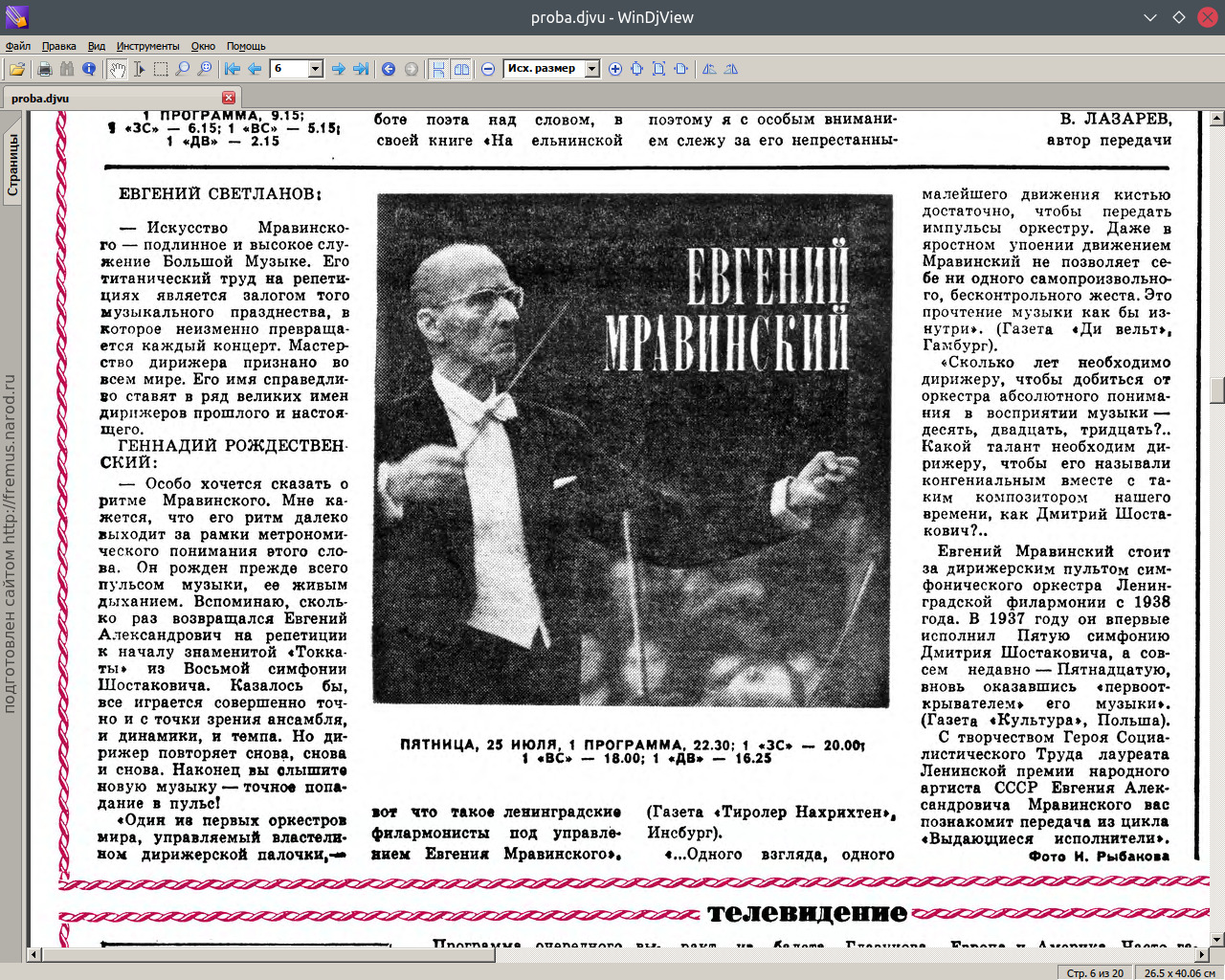Open the Страницы side panel tab
This screenshot has width=1225, height=980.
click(x=12, y=165)
